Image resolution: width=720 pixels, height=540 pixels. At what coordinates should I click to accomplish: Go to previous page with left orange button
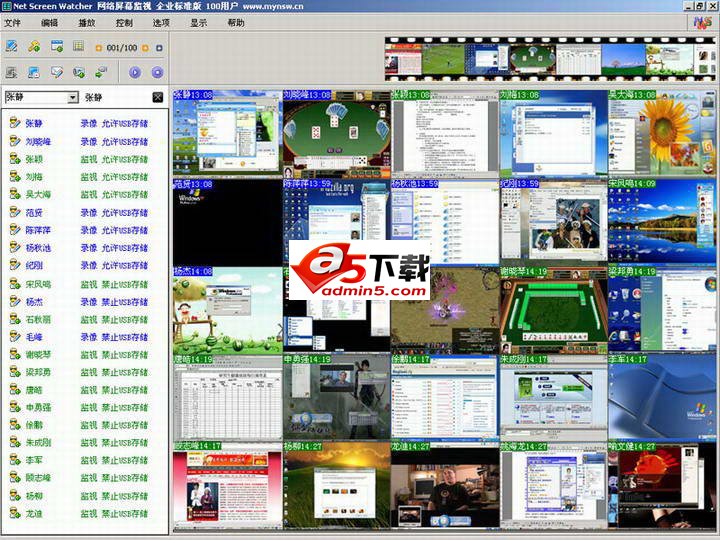tap(98, 47)
